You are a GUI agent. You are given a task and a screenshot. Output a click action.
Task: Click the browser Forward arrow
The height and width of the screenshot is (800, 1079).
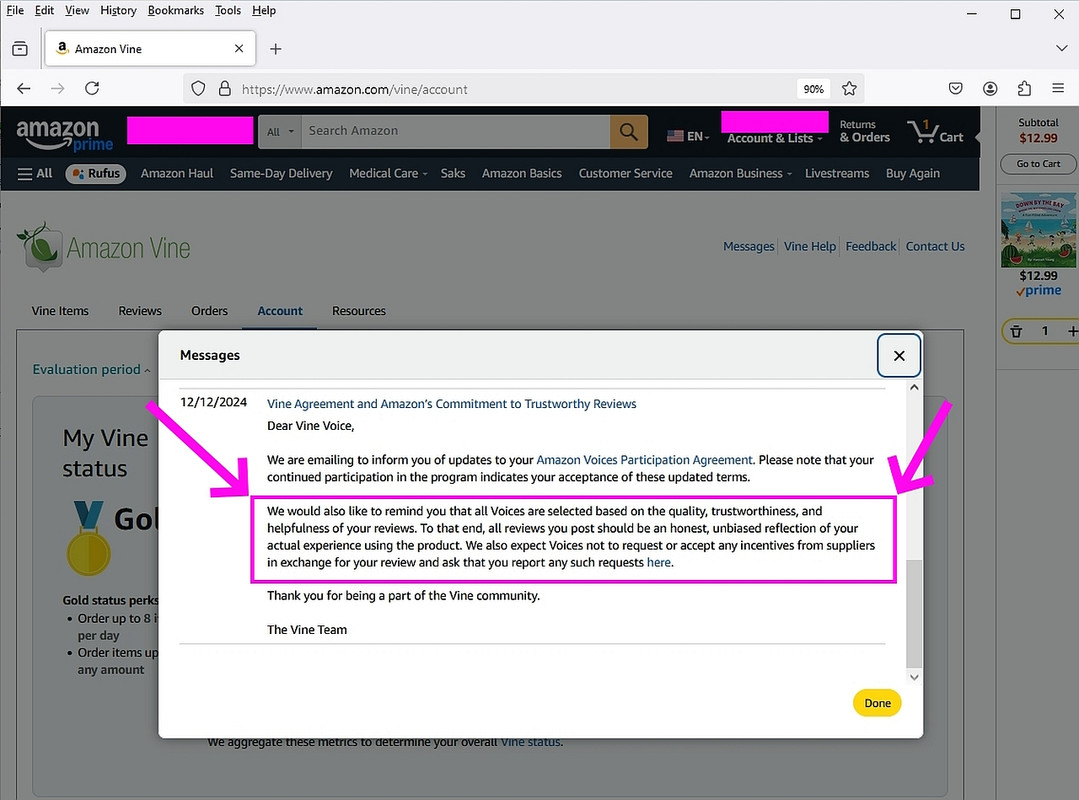pyautogui.click(x=58, y=89)
